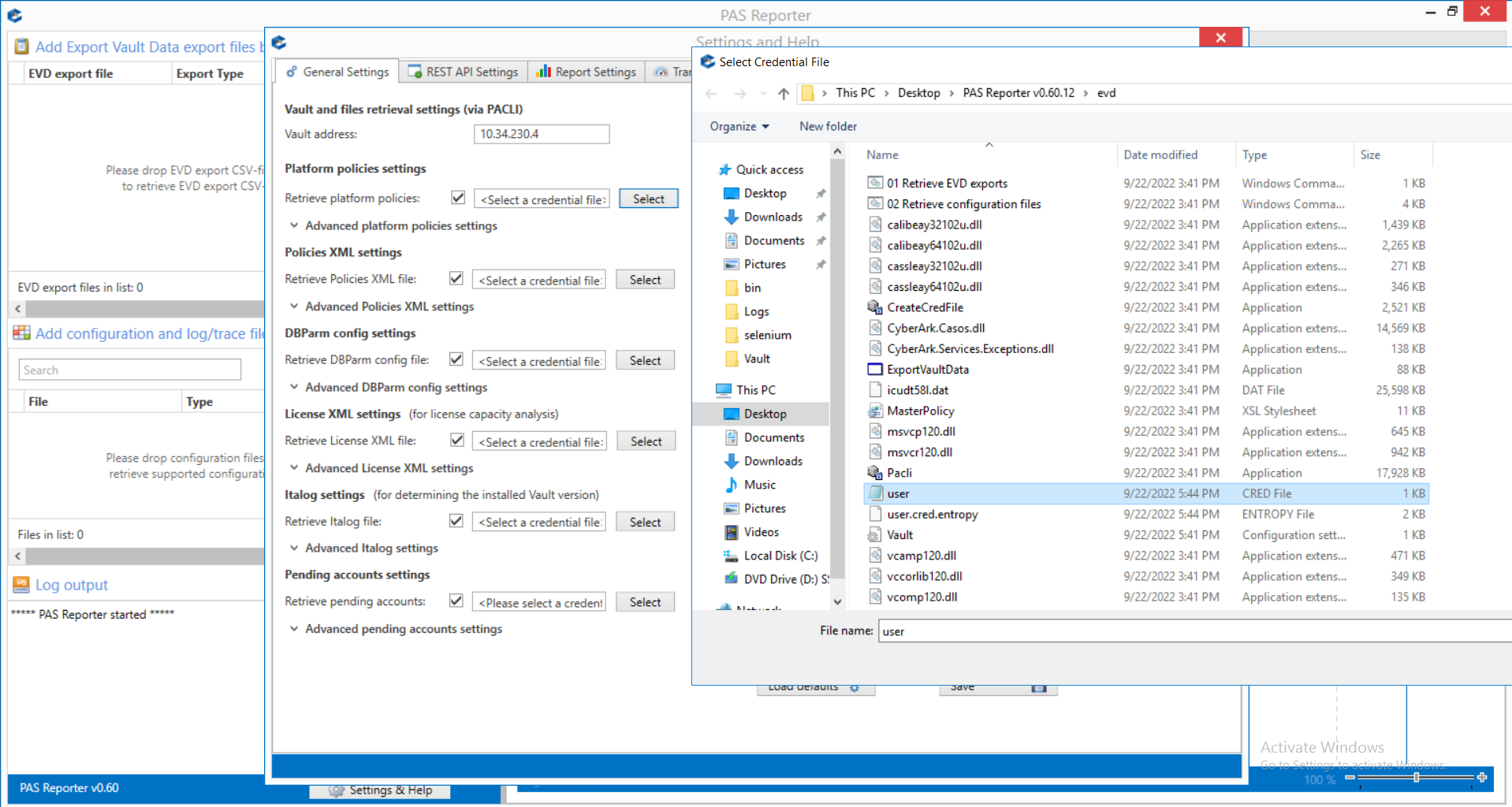The image size is (1512, 807).
Task: Expand Advanced pending accounts settings
Action: (294, 629)
